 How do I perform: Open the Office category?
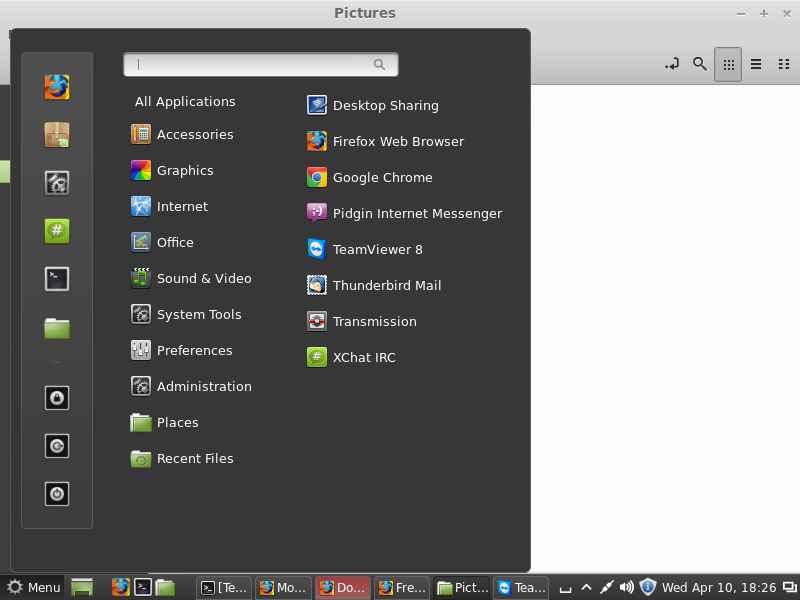(x=162, y=242)
